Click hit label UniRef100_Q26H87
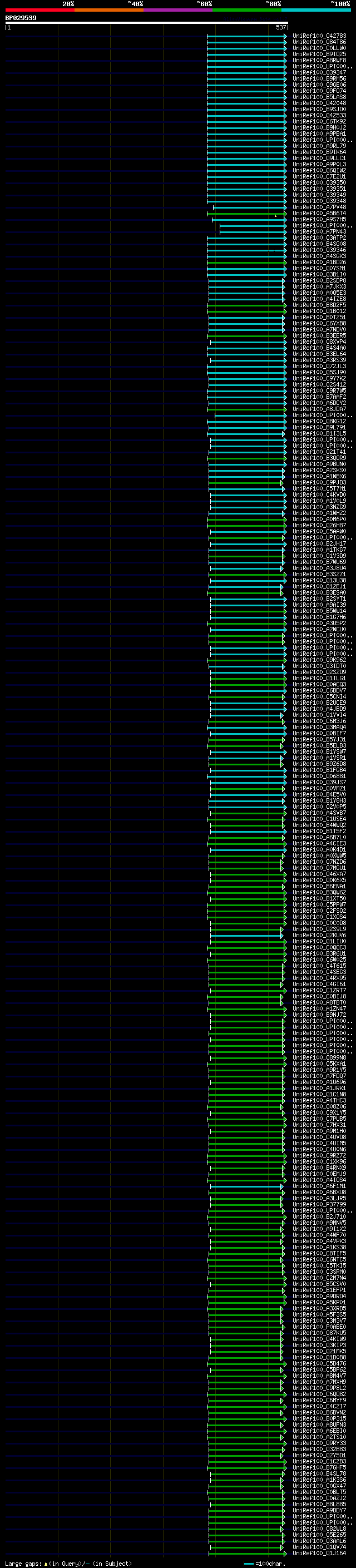The width and height of the screenshot is (356, 1568). [319, 525]
